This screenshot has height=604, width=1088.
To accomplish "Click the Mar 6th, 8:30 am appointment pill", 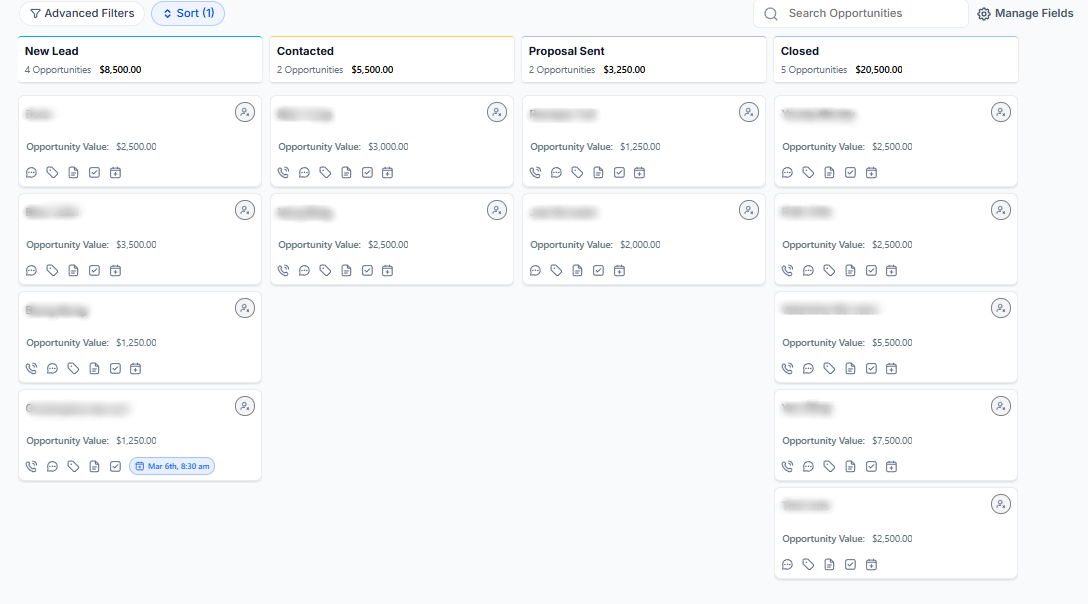I will (x=172, y=466).
